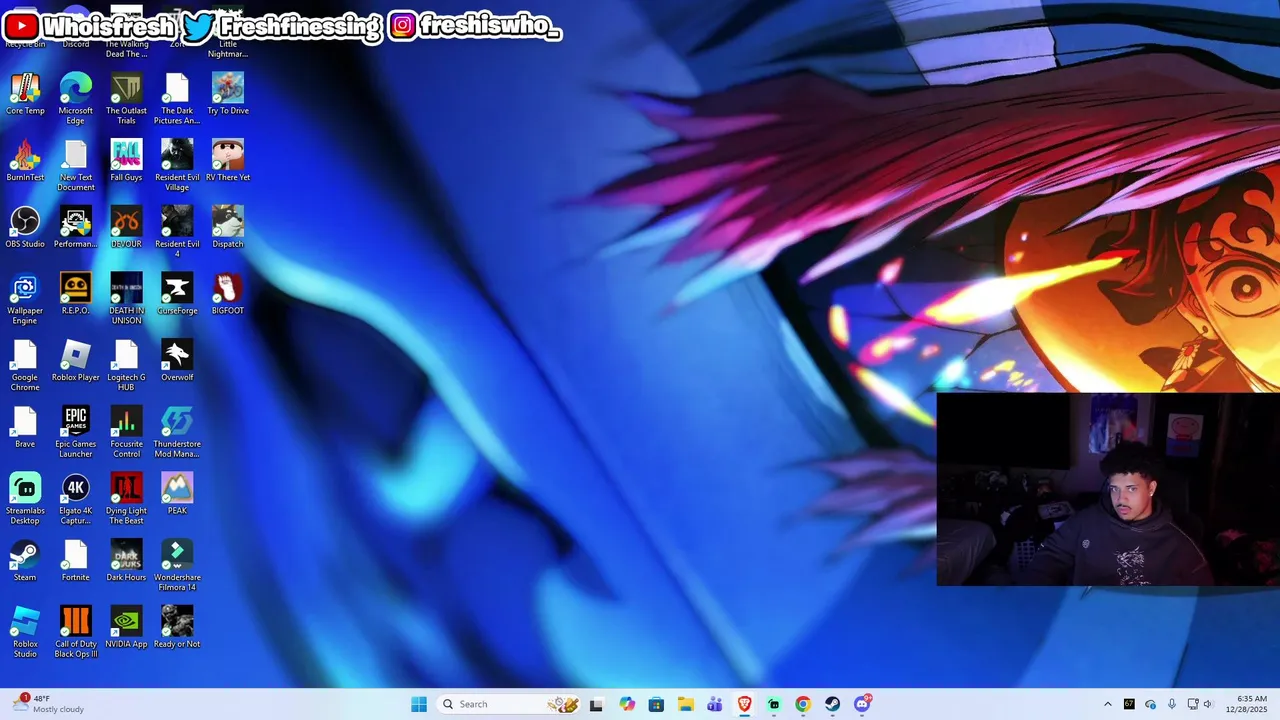Select the Logitech G HUB icon
Viewport: 1280px width, 720px height.
tap(126, 366)
